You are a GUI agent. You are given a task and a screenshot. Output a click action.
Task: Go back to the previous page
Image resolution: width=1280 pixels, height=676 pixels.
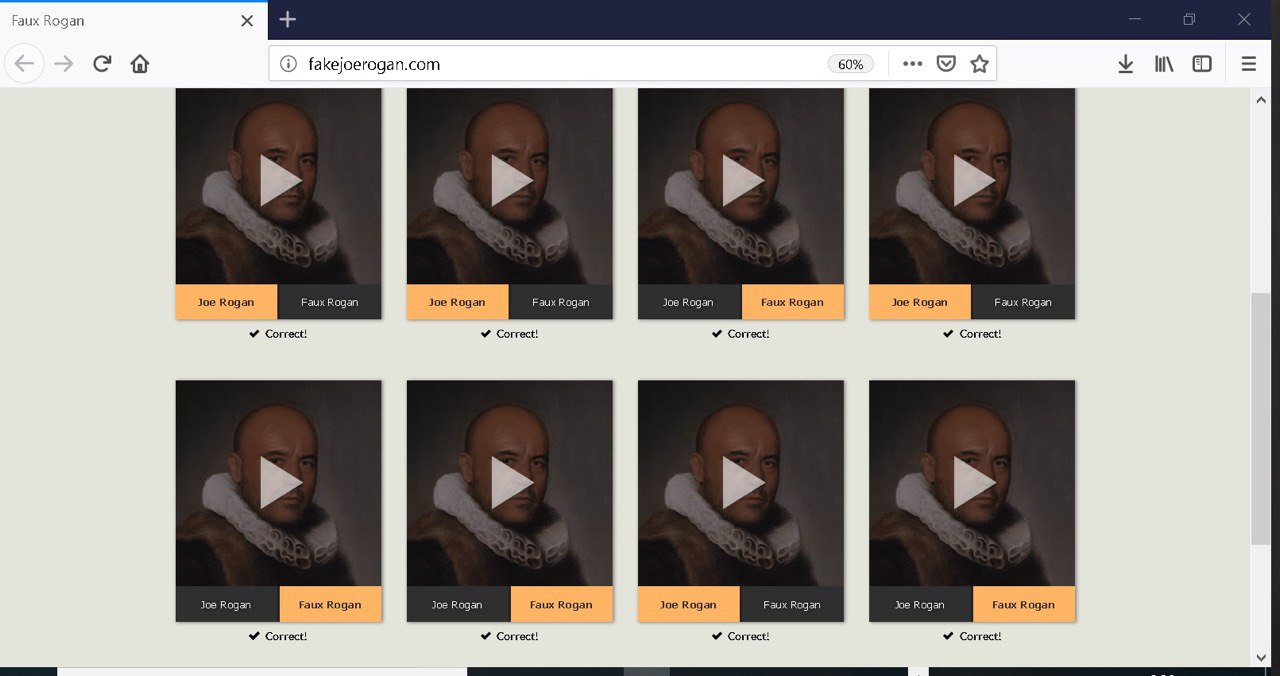tap(24, 64)
